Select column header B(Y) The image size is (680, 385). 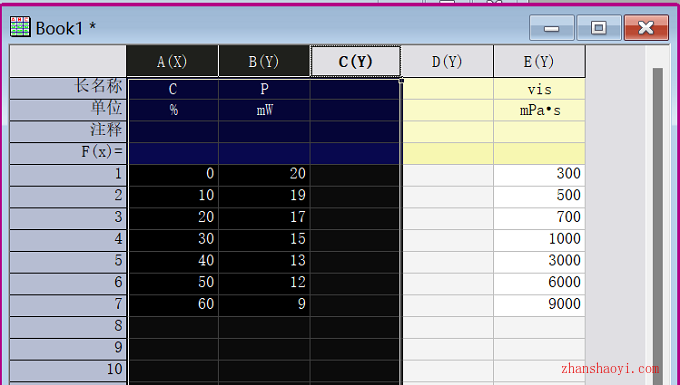(x=264, y=61)
